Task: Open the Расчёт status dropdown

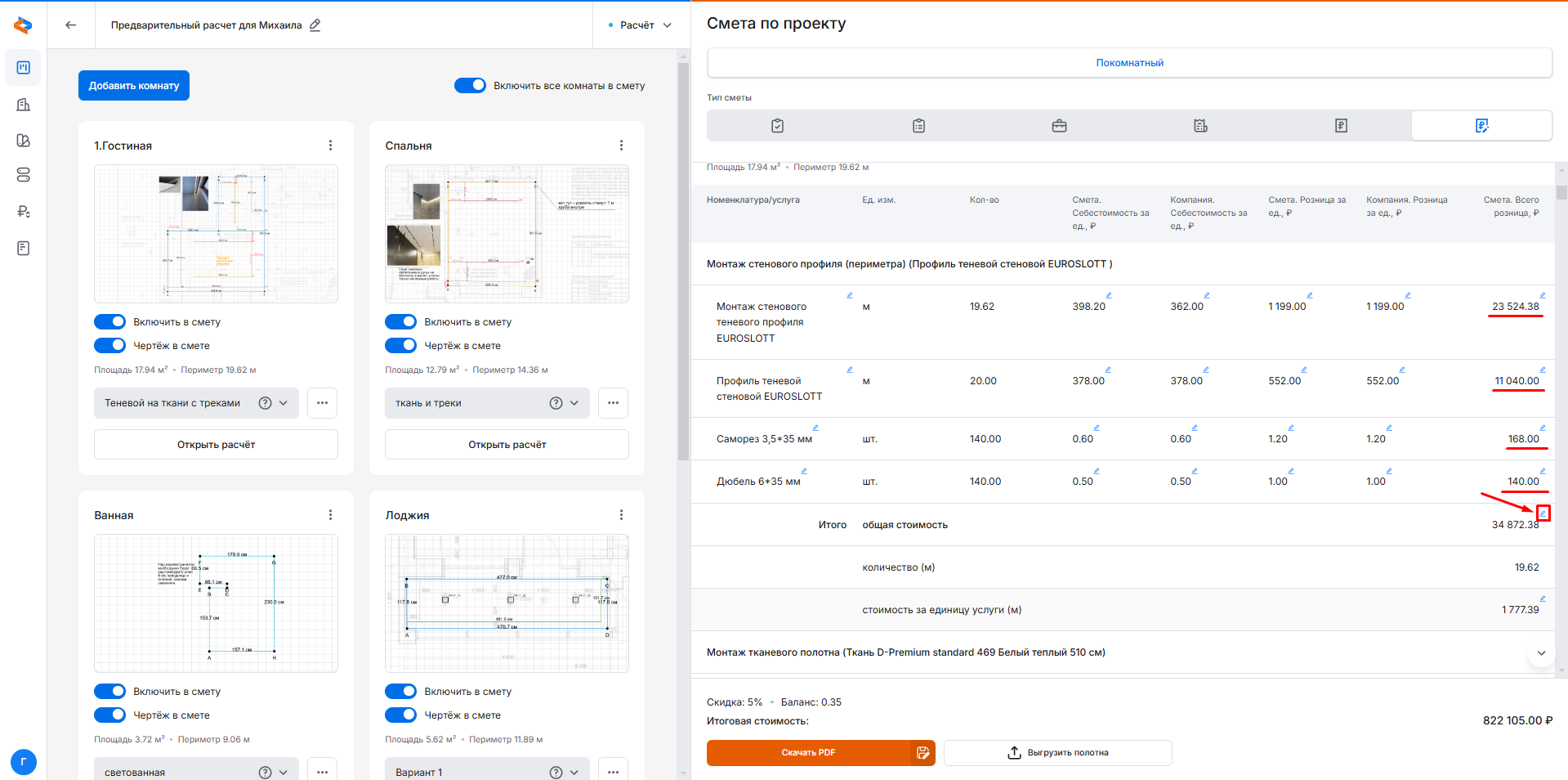Action: (x=641, y=25)
